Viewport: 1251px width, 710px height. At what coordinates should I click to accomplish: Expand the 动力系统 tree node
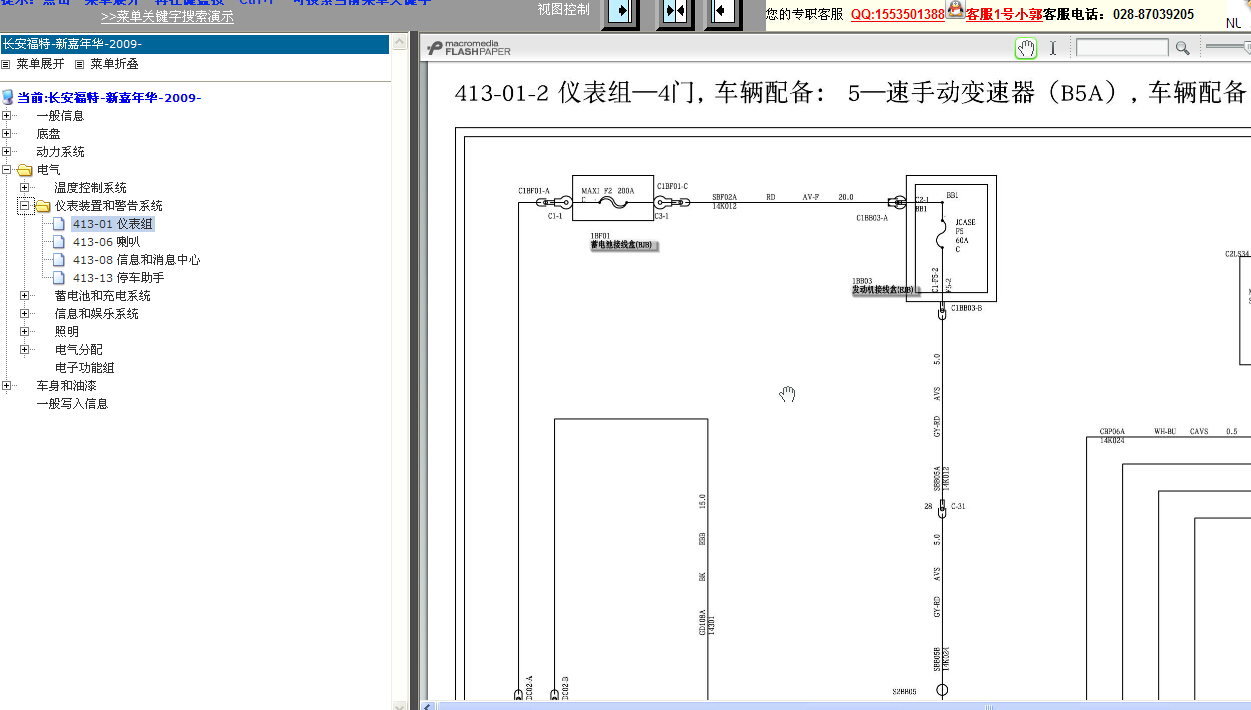coord(7,152)
